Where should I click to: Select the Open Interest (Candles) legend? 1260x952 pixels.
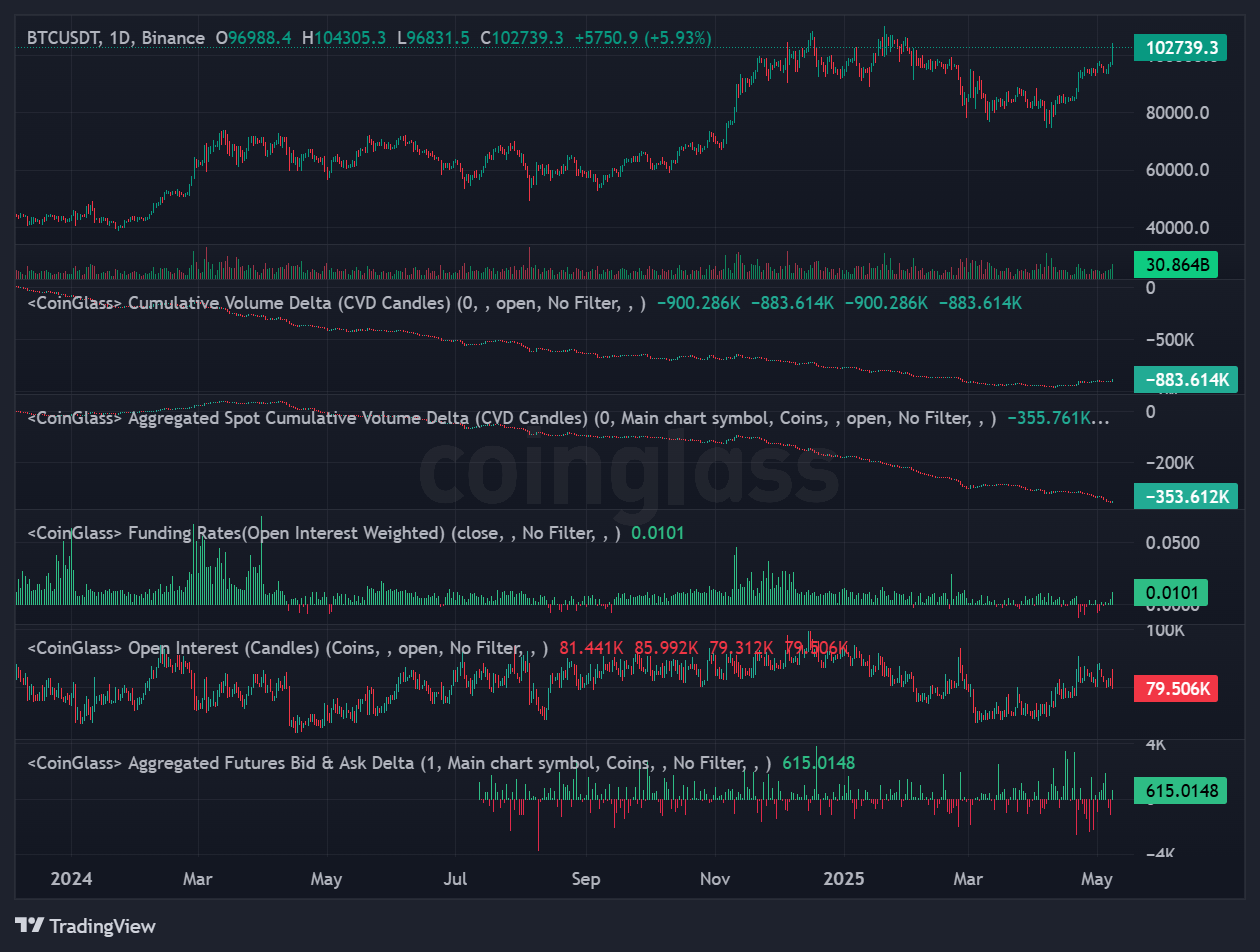[x=215, y=648]
